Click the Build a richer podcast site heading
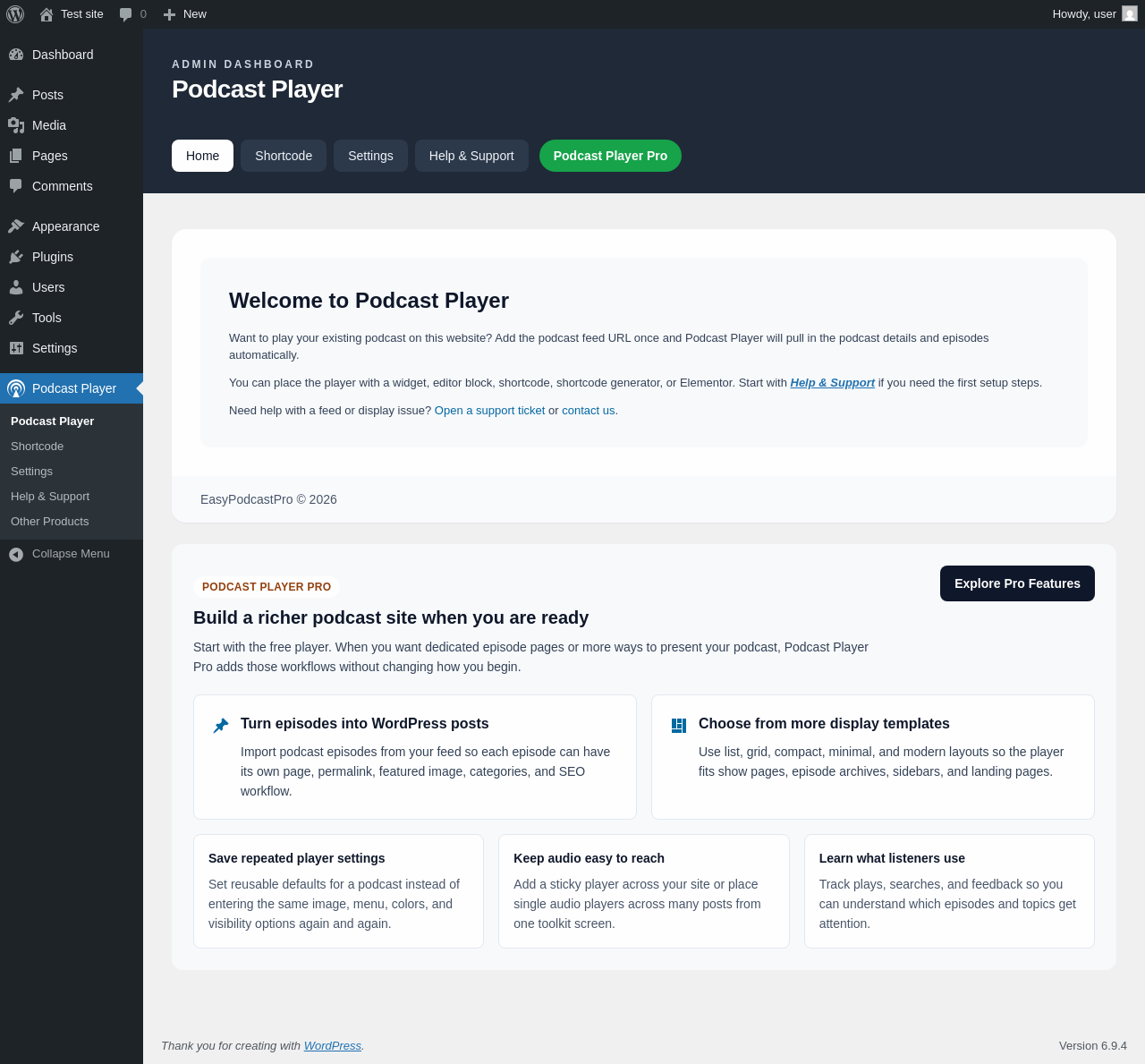This screenshot has width=1145, height=1064. pos(391,617)
